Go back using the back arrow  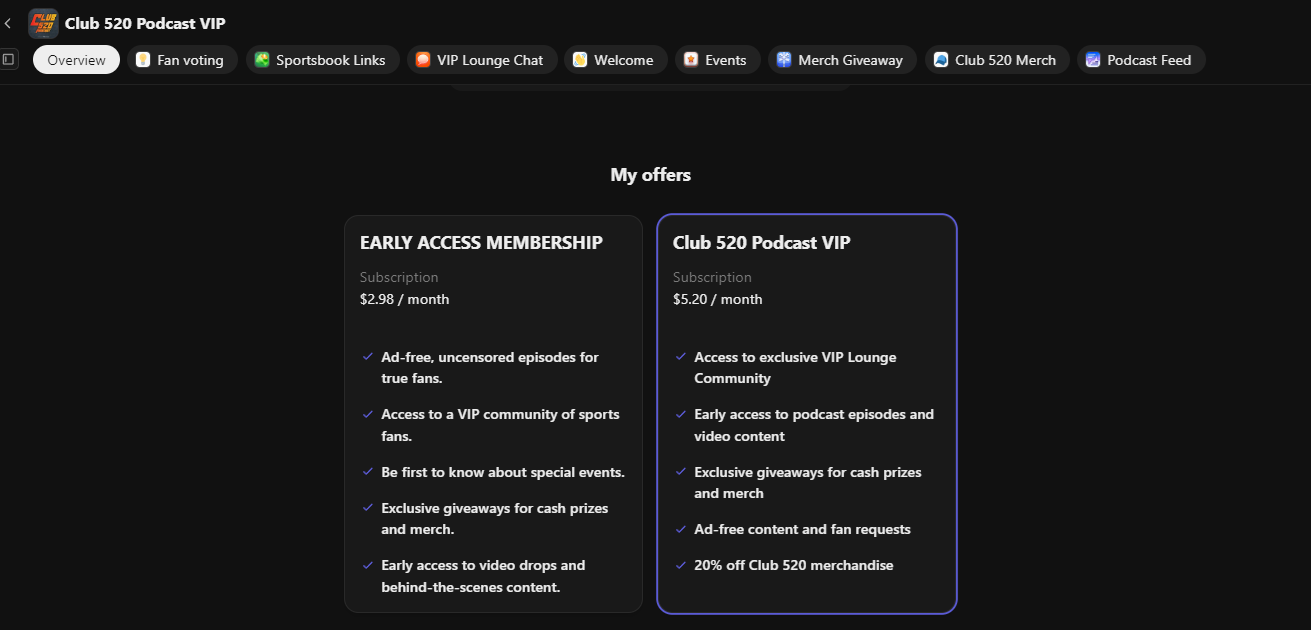[x=8, y=22]
